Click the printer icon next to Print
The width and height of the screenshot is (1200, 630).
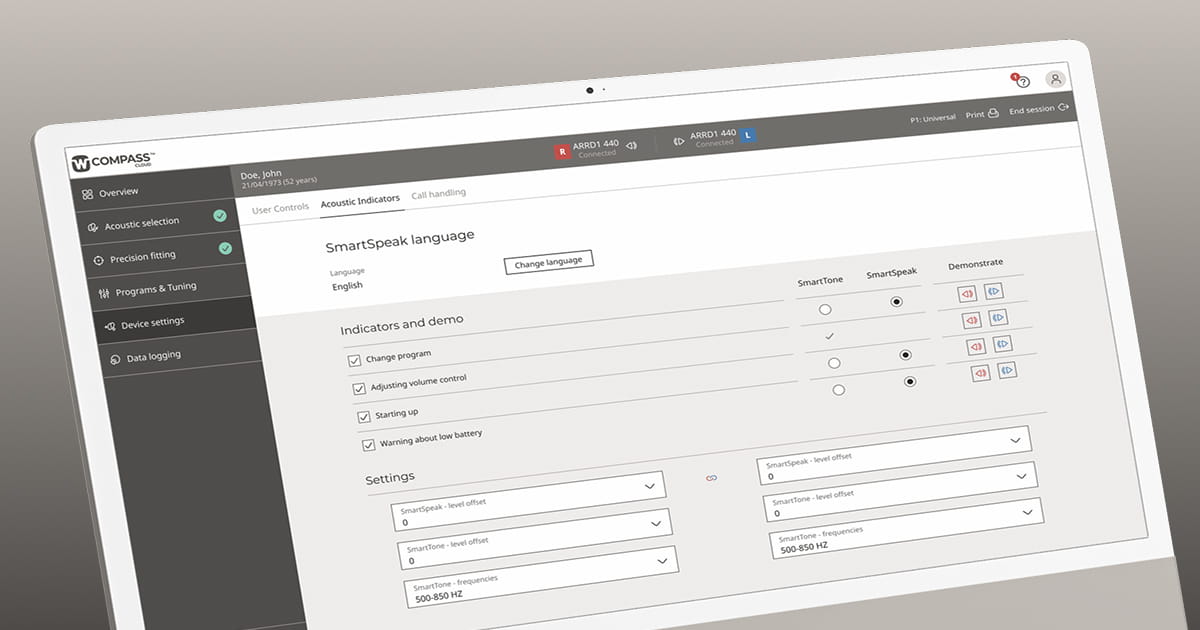[993, 114]
